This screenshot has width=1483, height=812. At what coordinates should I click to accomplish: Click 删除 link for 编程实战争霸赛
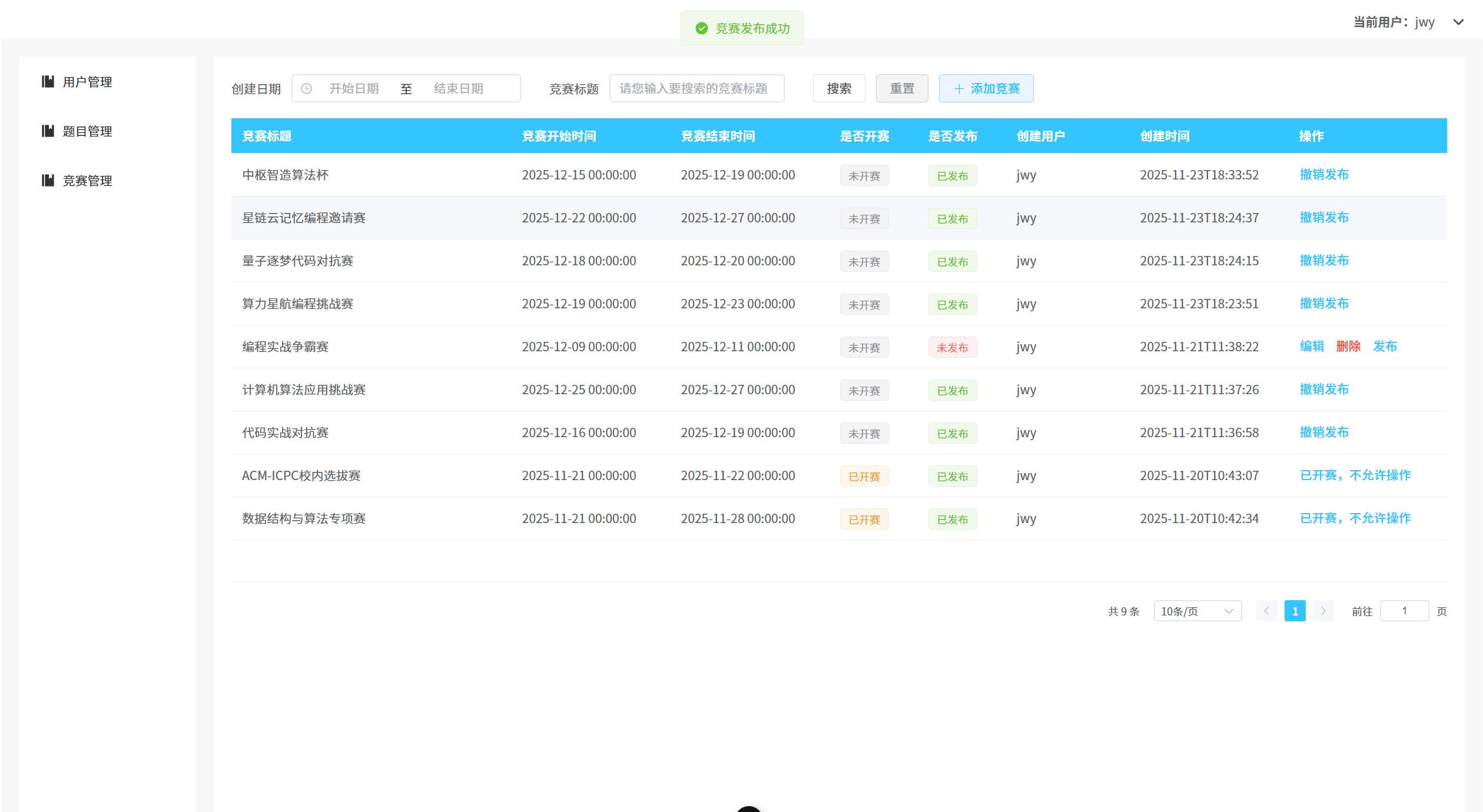point(1348,347)
